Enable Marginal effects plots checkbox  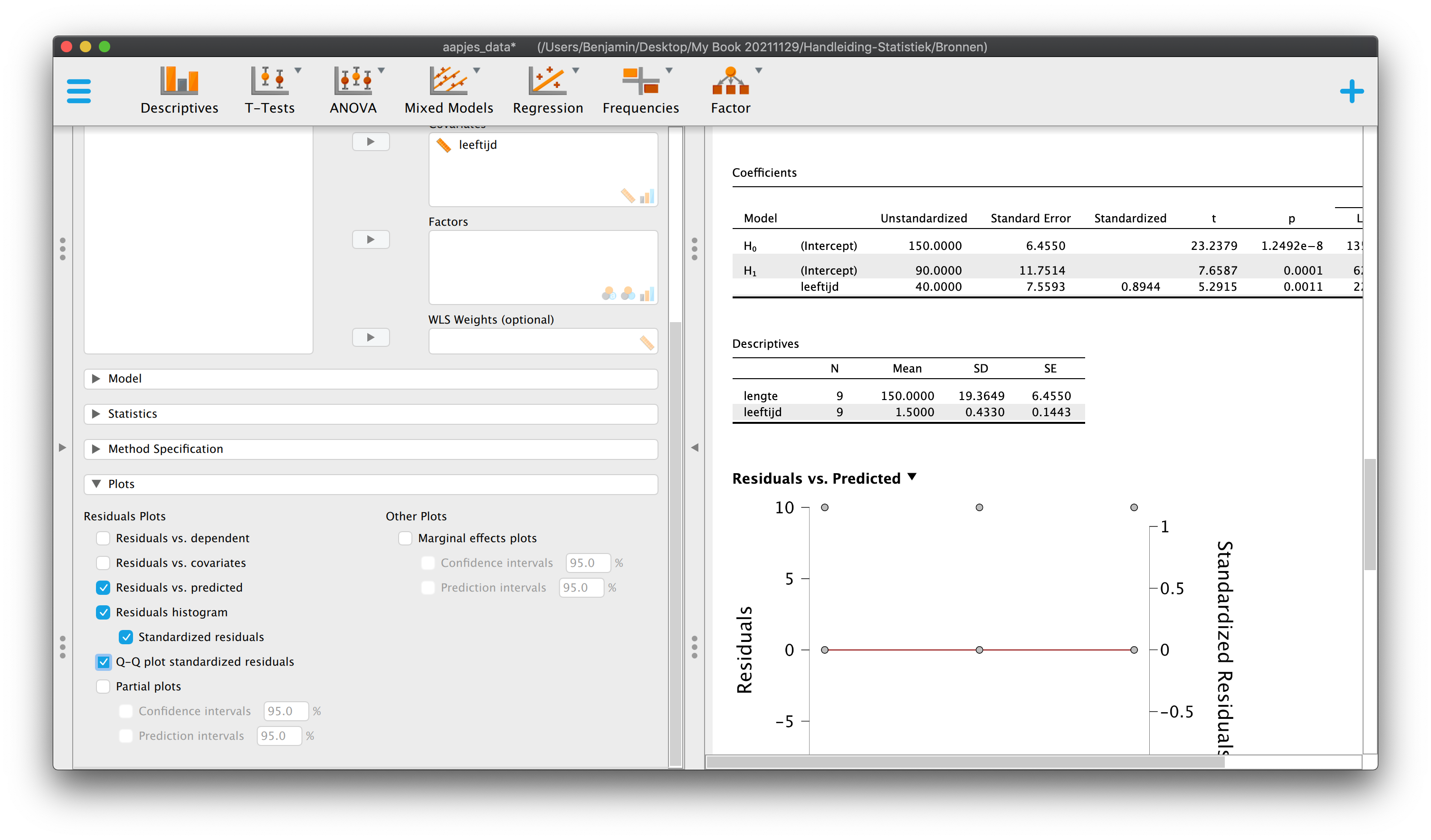coord(405,538)
